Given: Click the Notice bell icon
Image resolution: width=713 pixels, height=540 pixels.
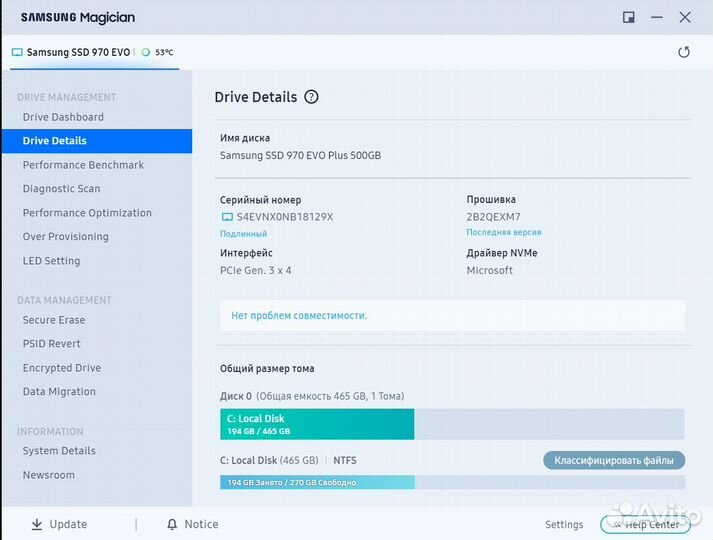Looking at the screenshot, I should point(172,524).
